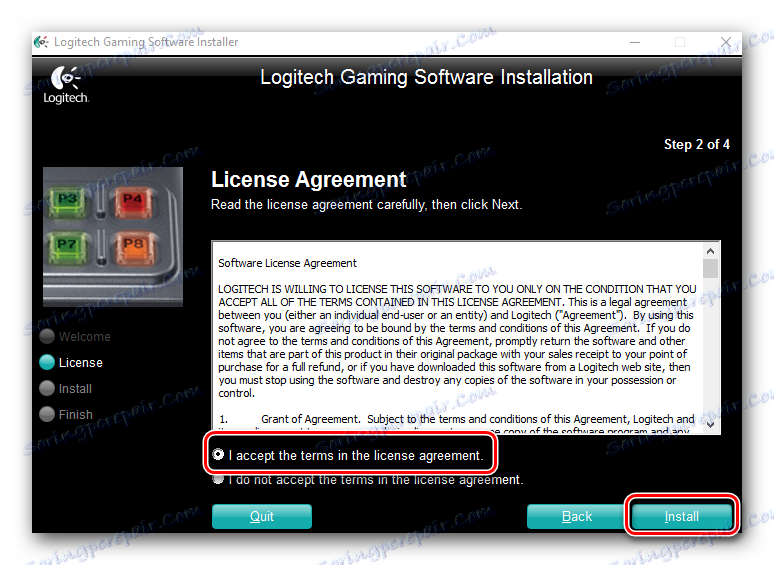Go Back to the previous step
This screenshot has width=774, height=565.
pyautogui.click(x=576, y=516)
